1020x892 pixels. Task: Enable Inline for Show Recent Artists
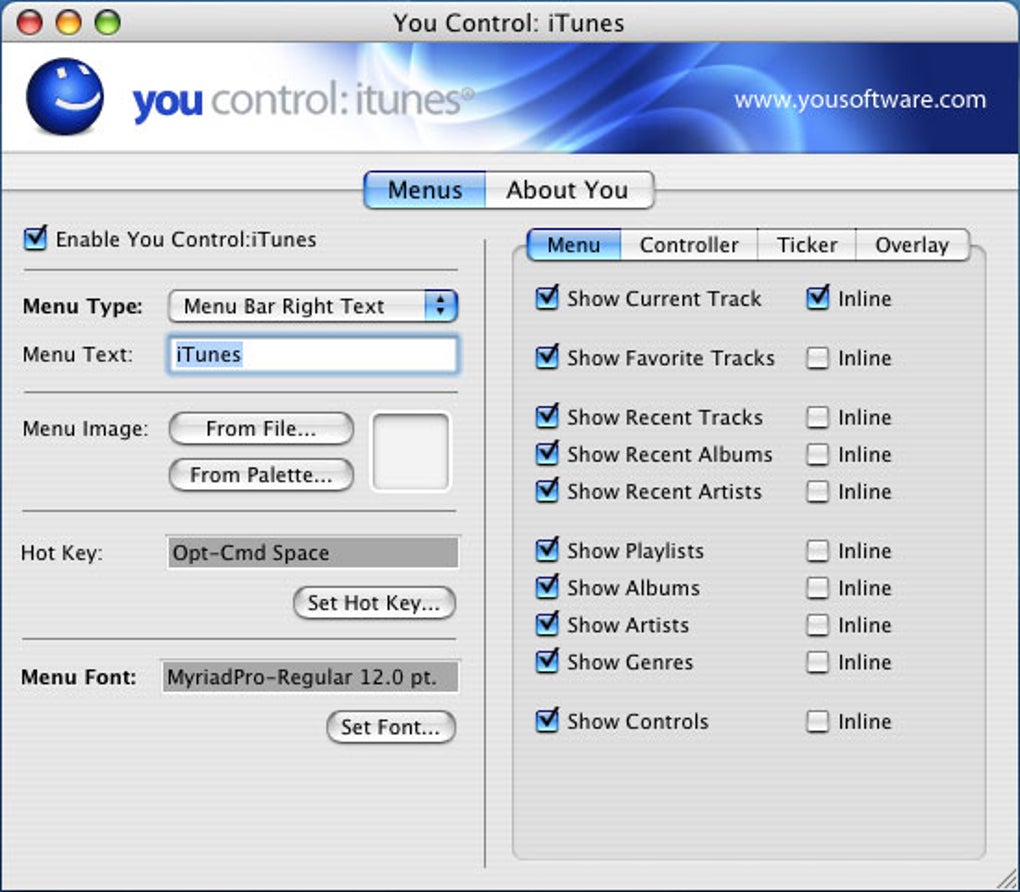[x=818, y=491]
